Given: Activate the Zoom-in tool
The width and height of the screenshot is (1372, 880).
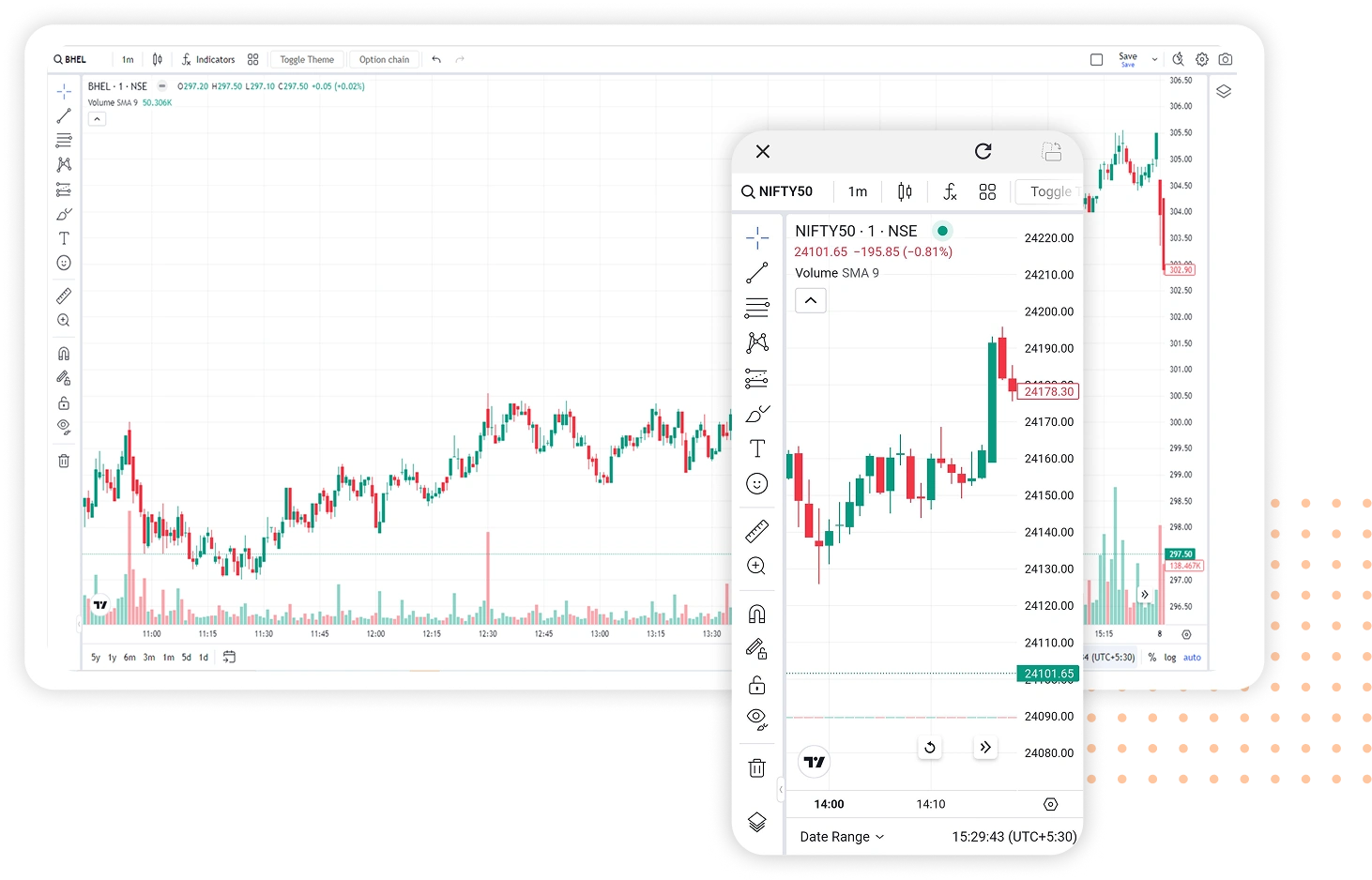Looking at the screenshot, I should (x=64, y=320).
